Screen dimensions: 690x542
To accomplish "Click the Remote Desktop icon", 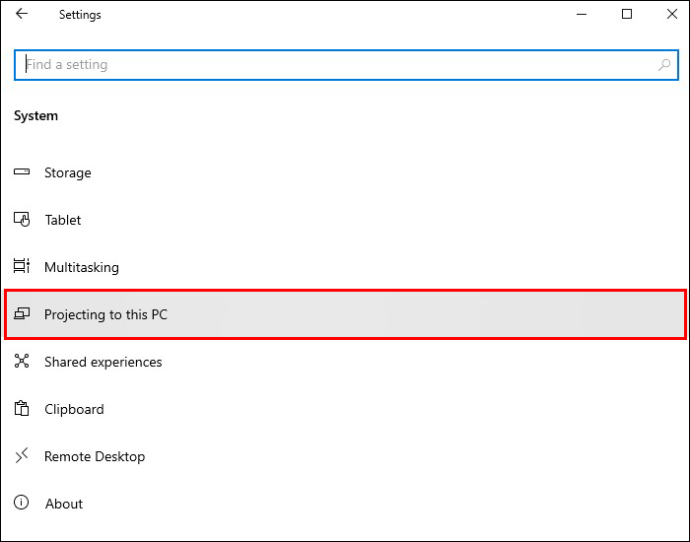I will pyautogui.click(x=22, y=457).
